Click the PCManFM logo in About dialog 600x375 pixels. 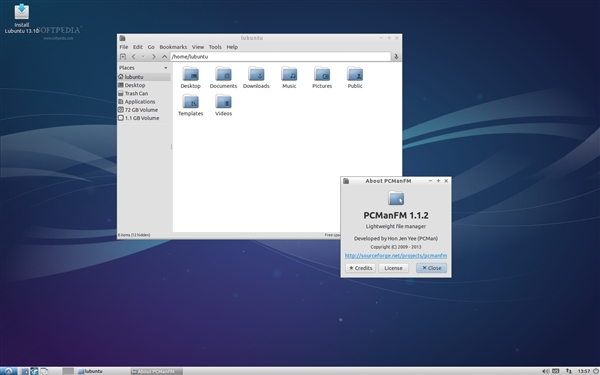pos(396,198)
